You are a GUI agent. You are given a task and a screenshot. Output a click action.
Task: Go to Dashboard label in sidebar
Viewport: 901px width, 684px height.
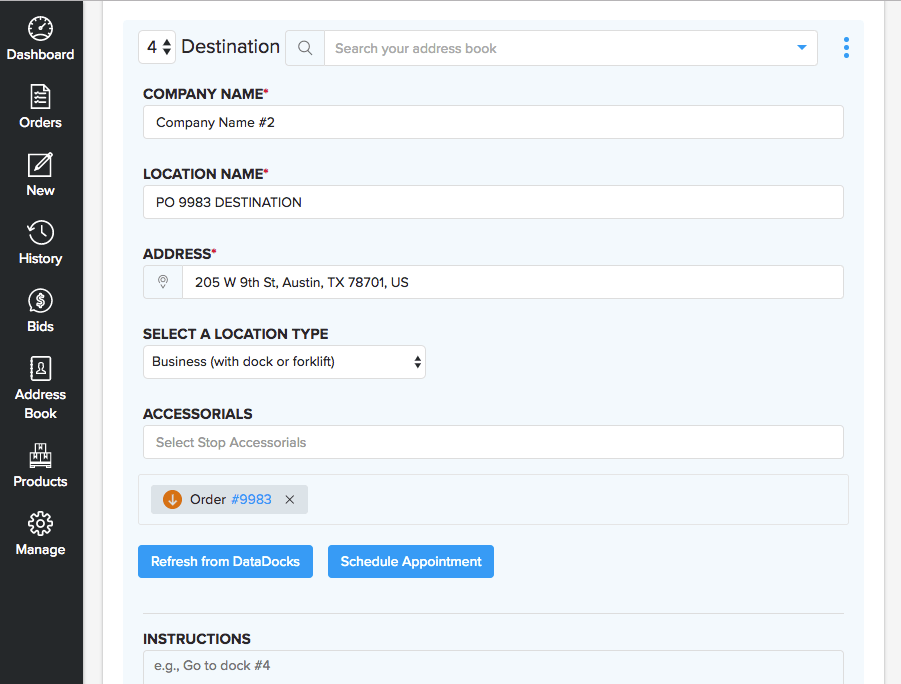40,55
